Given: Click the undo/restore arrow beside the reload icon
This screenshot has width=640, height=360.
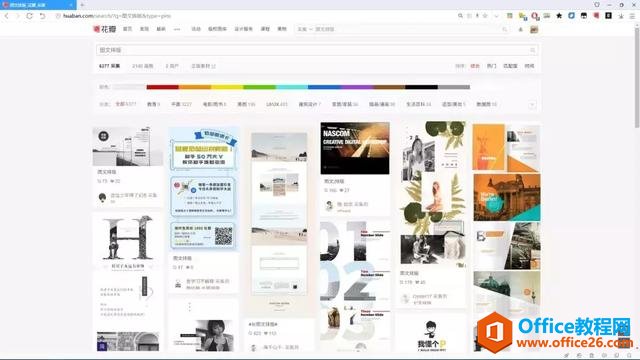Looking at the screenshot, I should click(42, 16).
